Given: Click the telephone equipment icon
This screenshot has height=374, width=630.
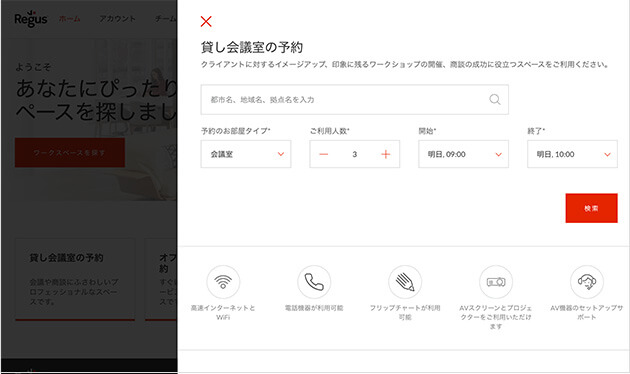Looking at the screenshot, I should point(314,282).
